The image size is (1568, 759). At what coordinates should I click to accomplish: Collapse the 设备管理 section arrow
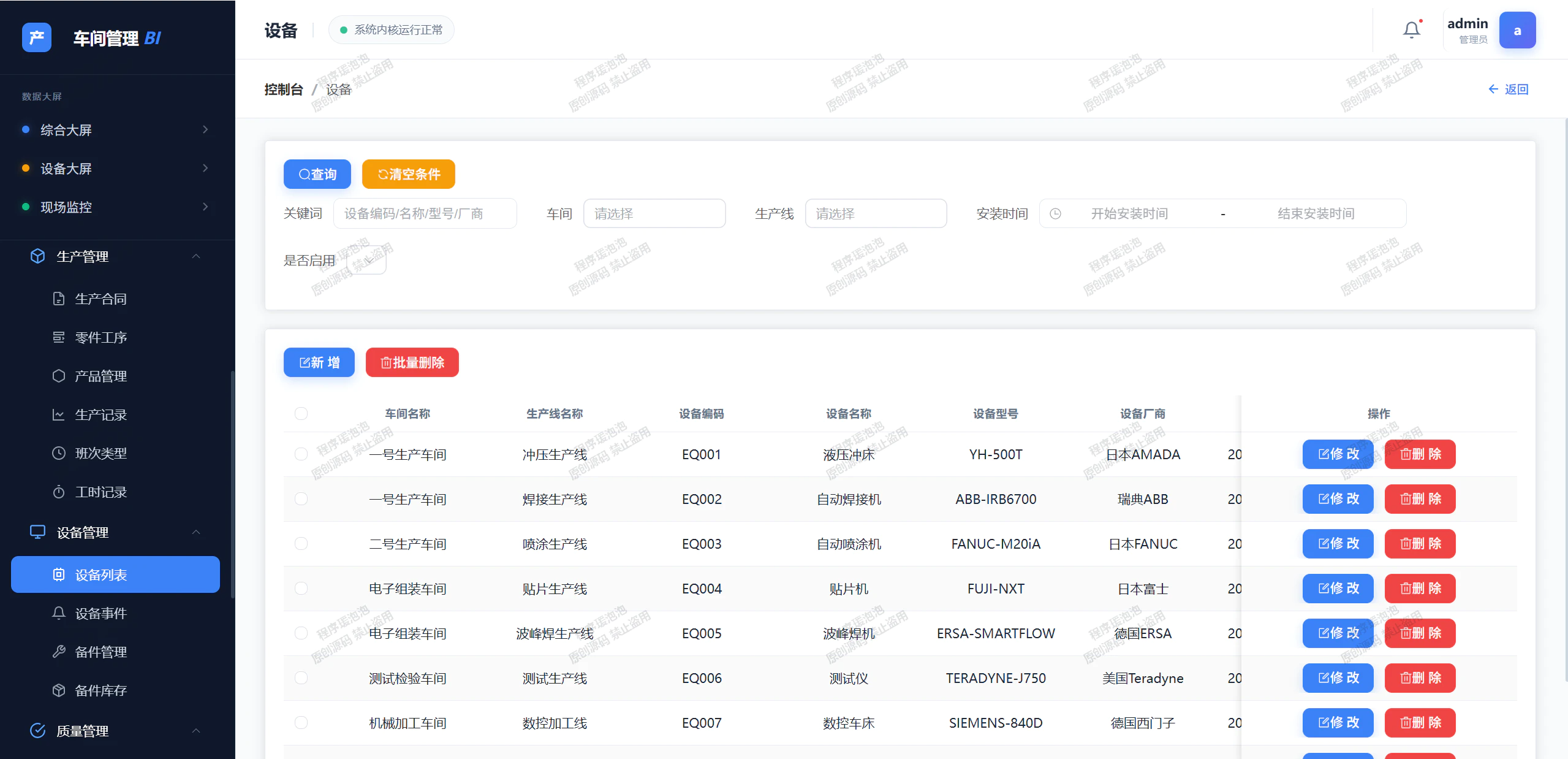pyautogui.click(x=196, y=532)
